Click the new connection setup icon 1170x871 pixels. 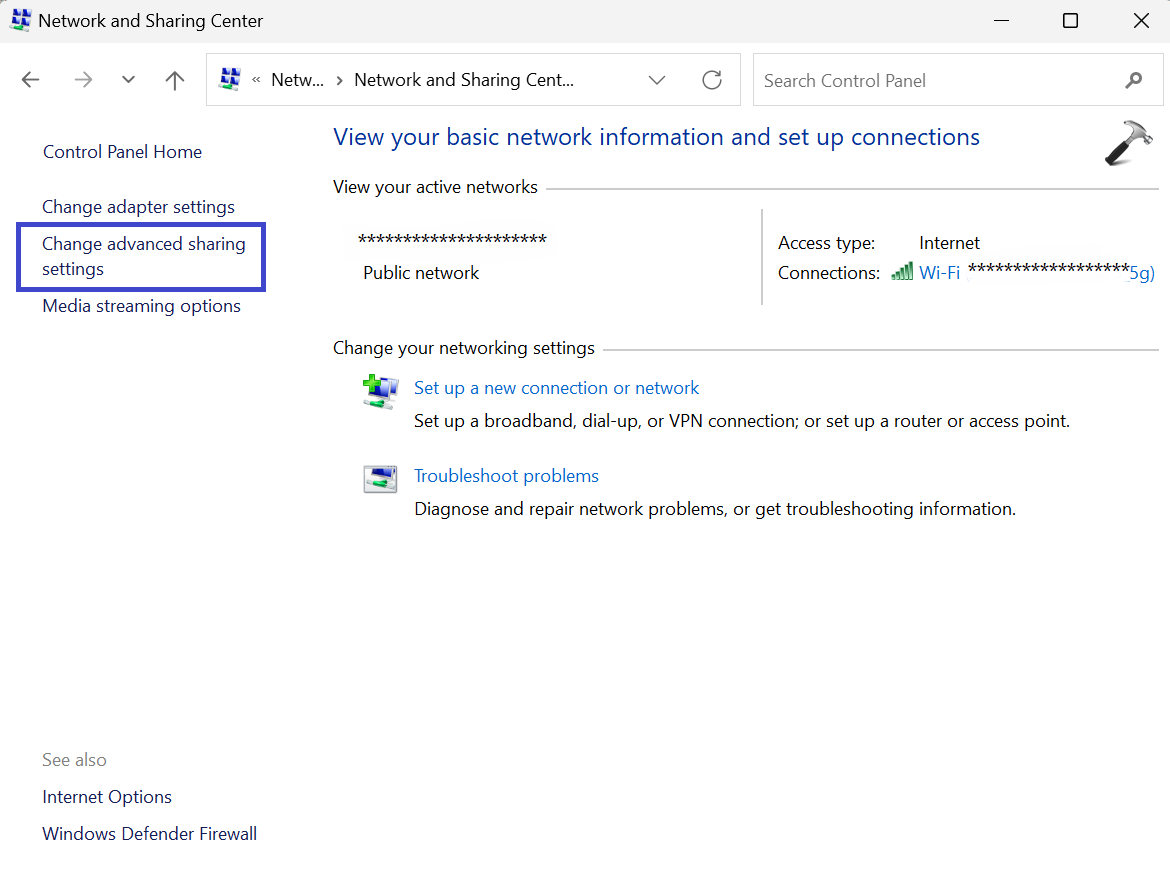(380, 390)
